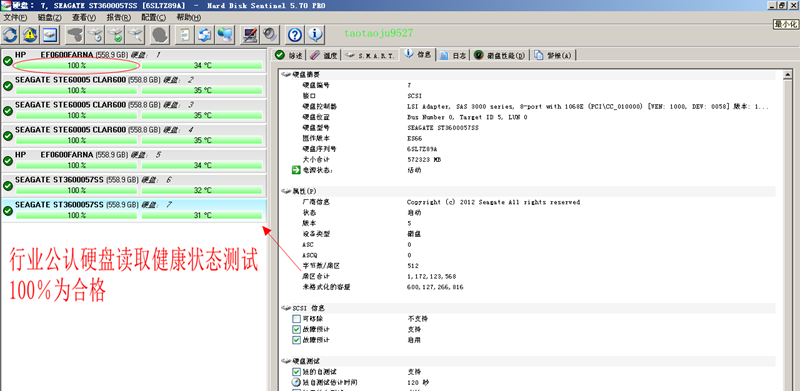Click the firmware version value ES66

414,138
